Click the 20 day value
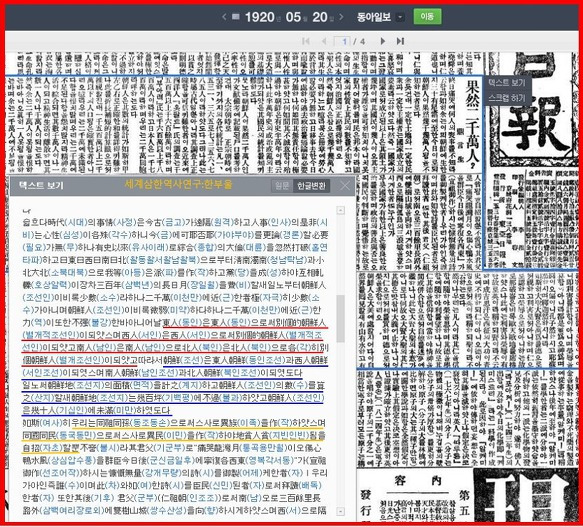The height and width of the screenshot is (527, 583). [x=320, y=17]
